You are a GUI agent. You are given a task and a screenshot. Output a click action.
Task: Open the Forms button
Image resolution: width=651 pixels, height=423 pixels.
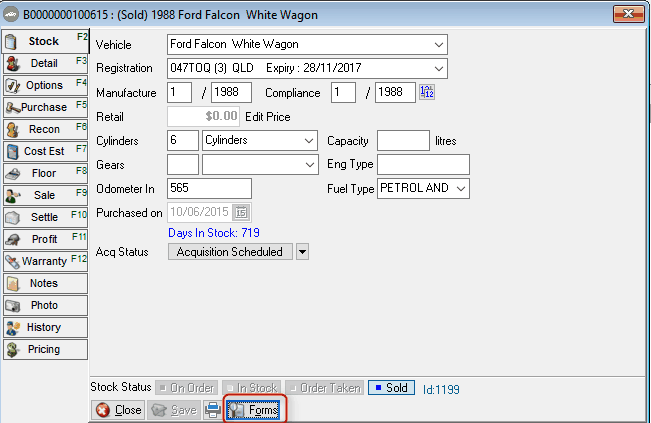point(255,410)
